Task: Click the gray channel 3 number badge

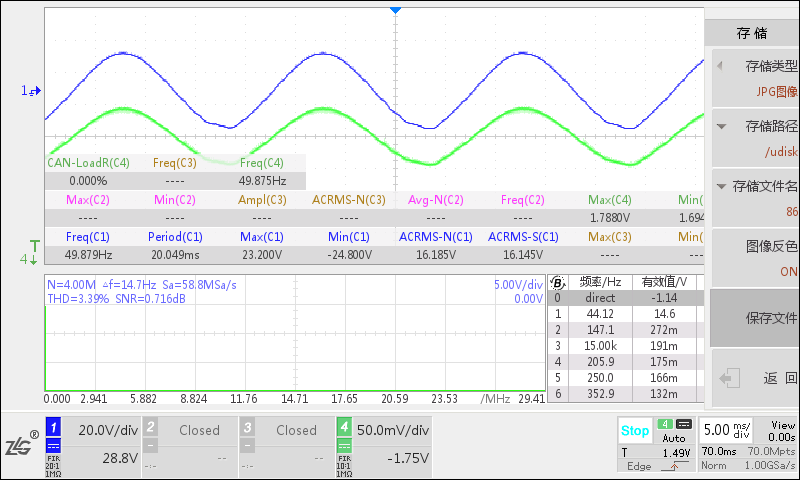Action: click(247, 426)
